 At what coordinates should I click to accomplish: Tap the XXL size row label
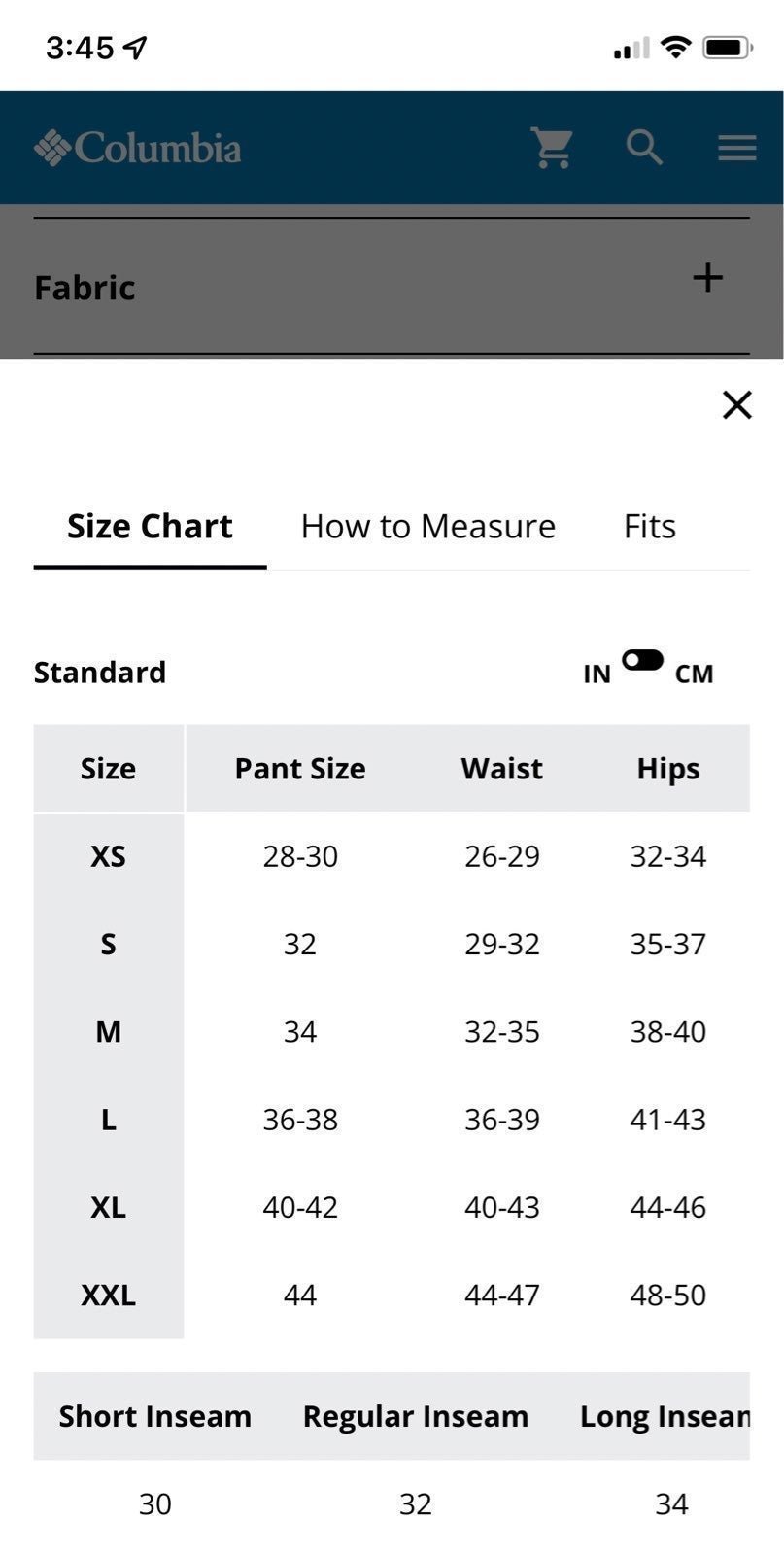[108, 1295]
